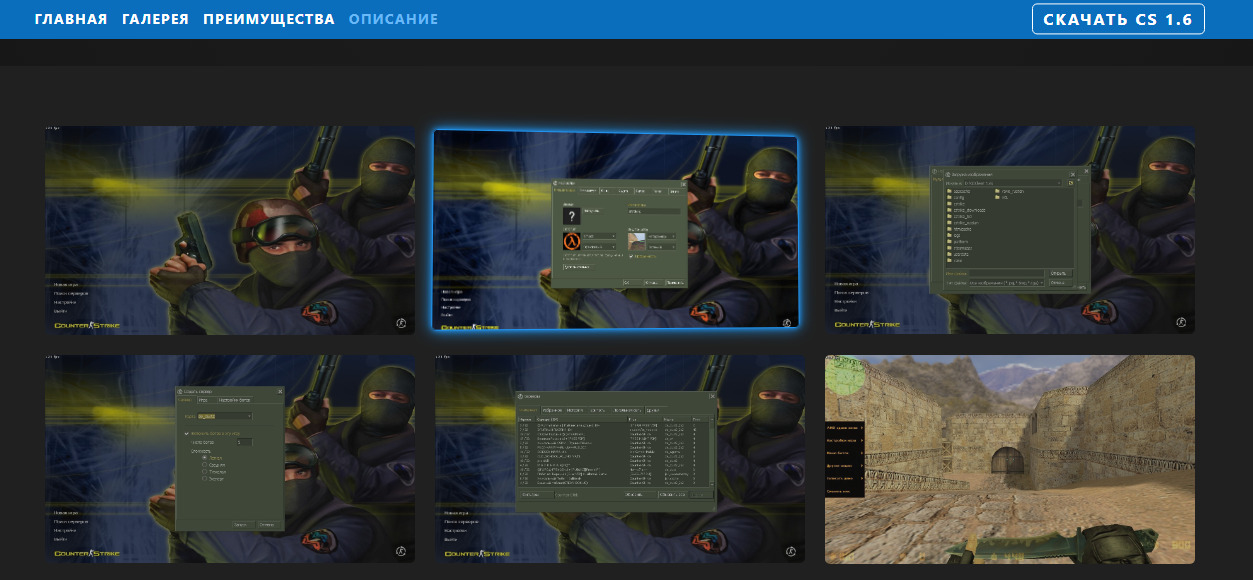Open the de_dust2 map dropdown
The image size is (1253, 580).
pyautogui.click(x=224, y=415)
